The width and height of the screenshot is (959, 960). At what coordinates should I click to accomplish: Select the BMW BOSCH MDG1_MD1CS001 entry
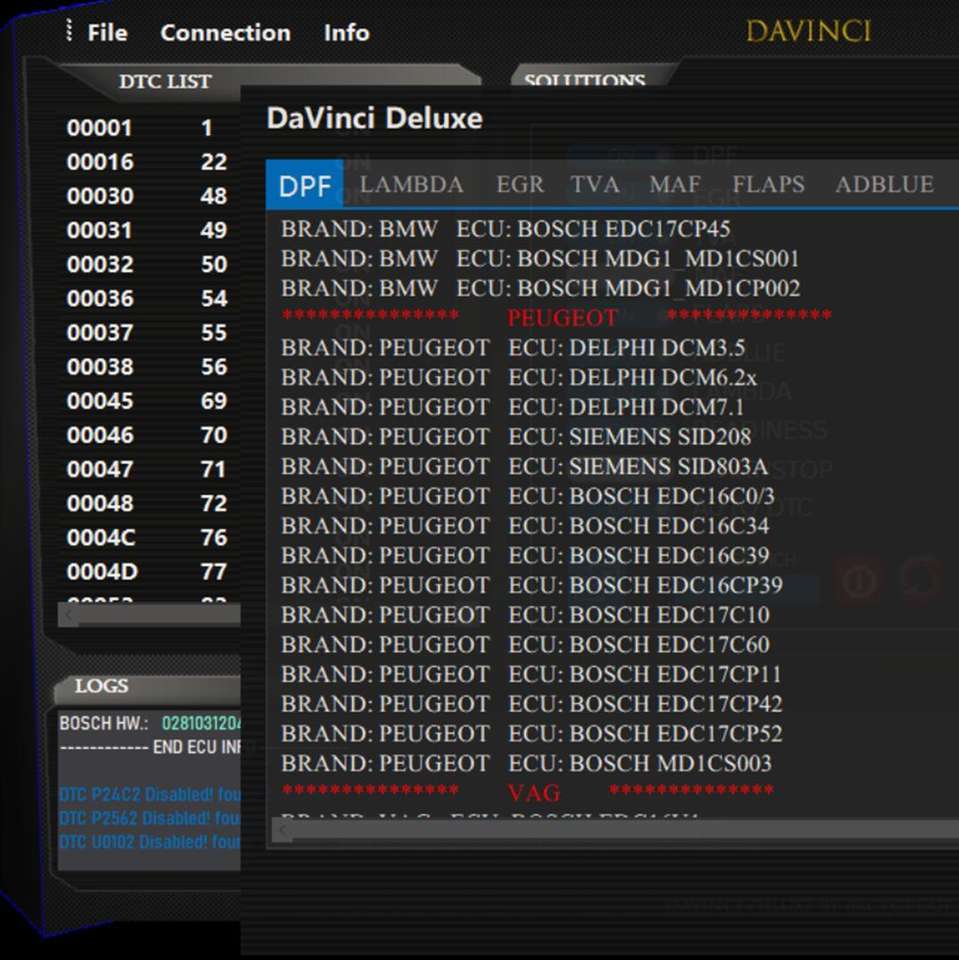(540, 258)
